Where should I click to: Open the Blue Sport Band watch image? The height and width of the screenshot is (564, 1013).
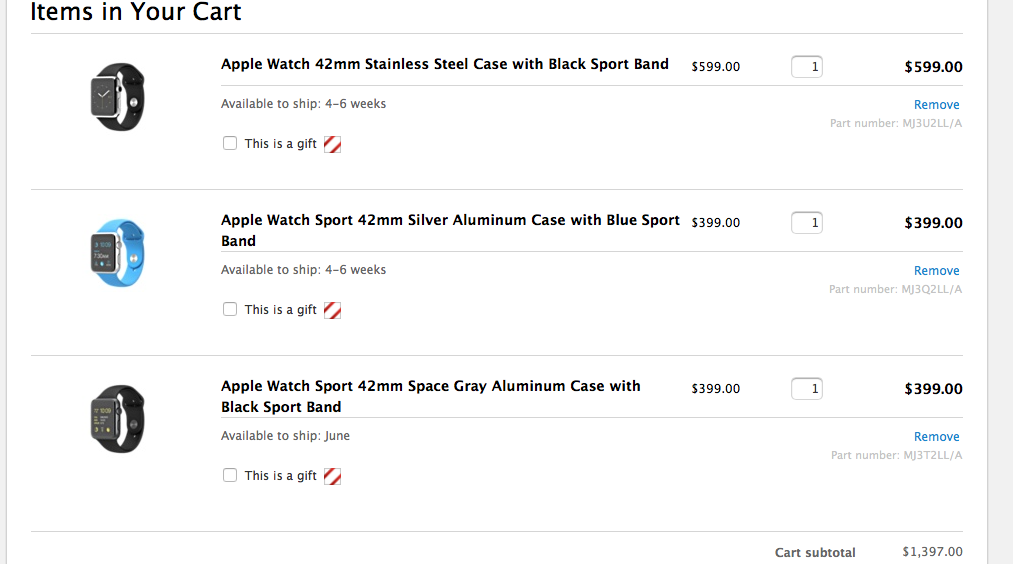[118, 253]
